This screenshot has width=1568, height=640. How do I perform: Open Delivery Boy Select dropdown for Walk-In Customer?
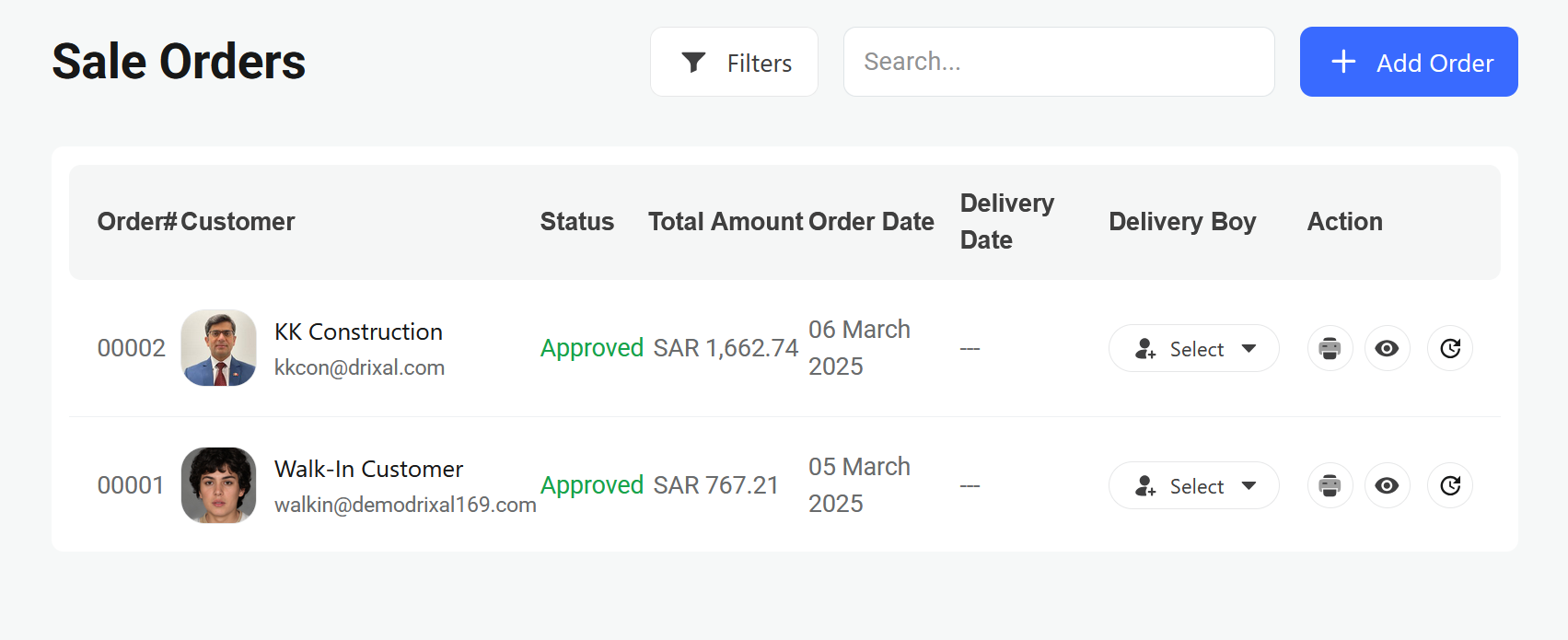(1193, 486)
